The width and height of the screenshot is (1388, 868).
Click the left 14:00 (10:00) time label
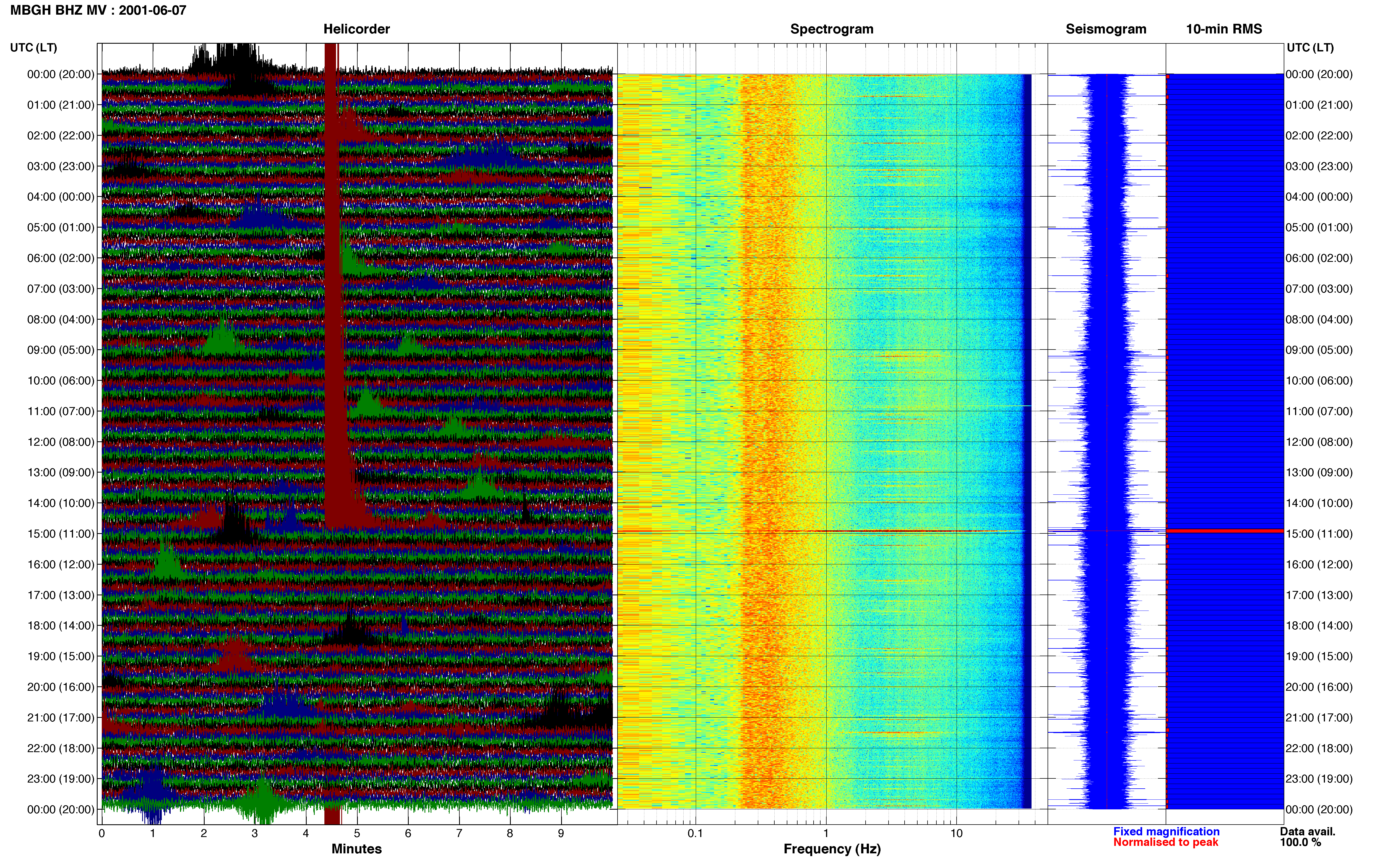[60, 503]
